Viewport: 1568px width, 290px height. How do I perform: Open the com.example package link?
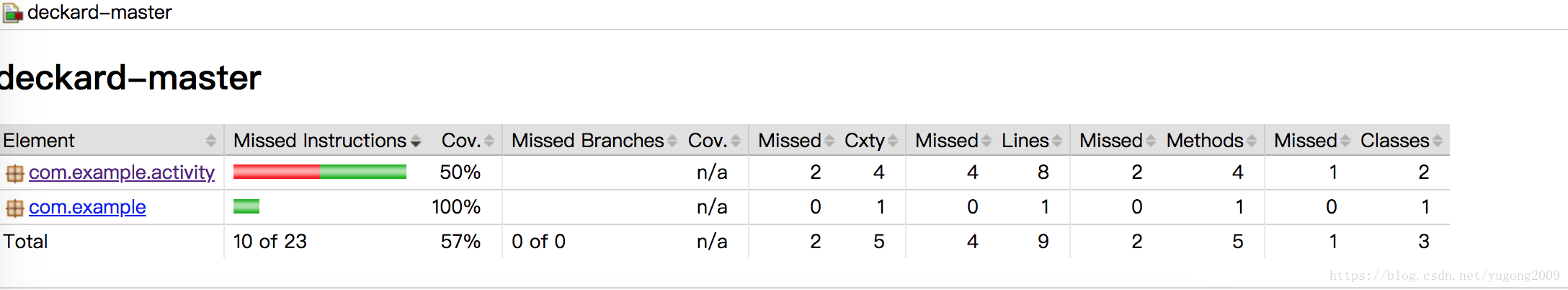click(x=87, y=207)
